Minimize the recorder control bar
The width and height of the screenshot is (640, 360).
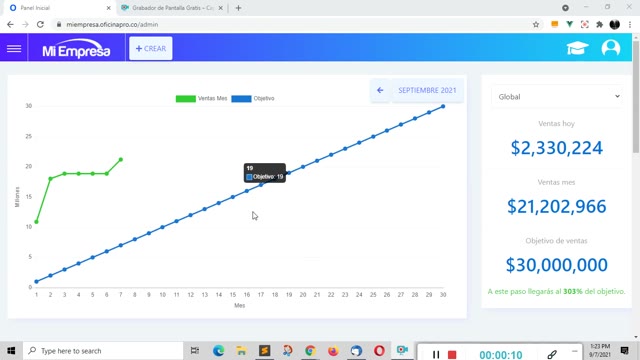[x=574, y=351]
